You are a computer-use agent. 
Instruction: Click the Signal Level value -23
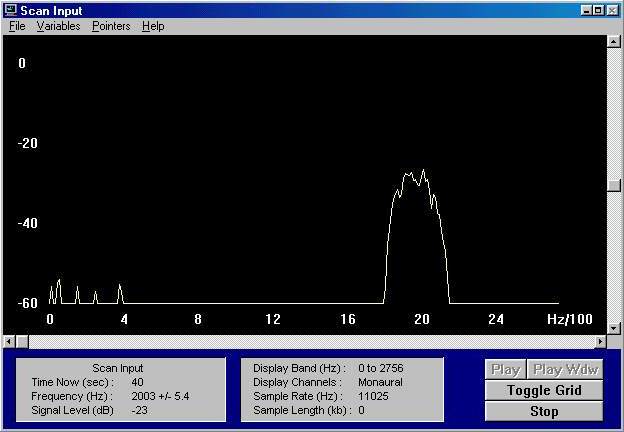[x=139, y=410]
